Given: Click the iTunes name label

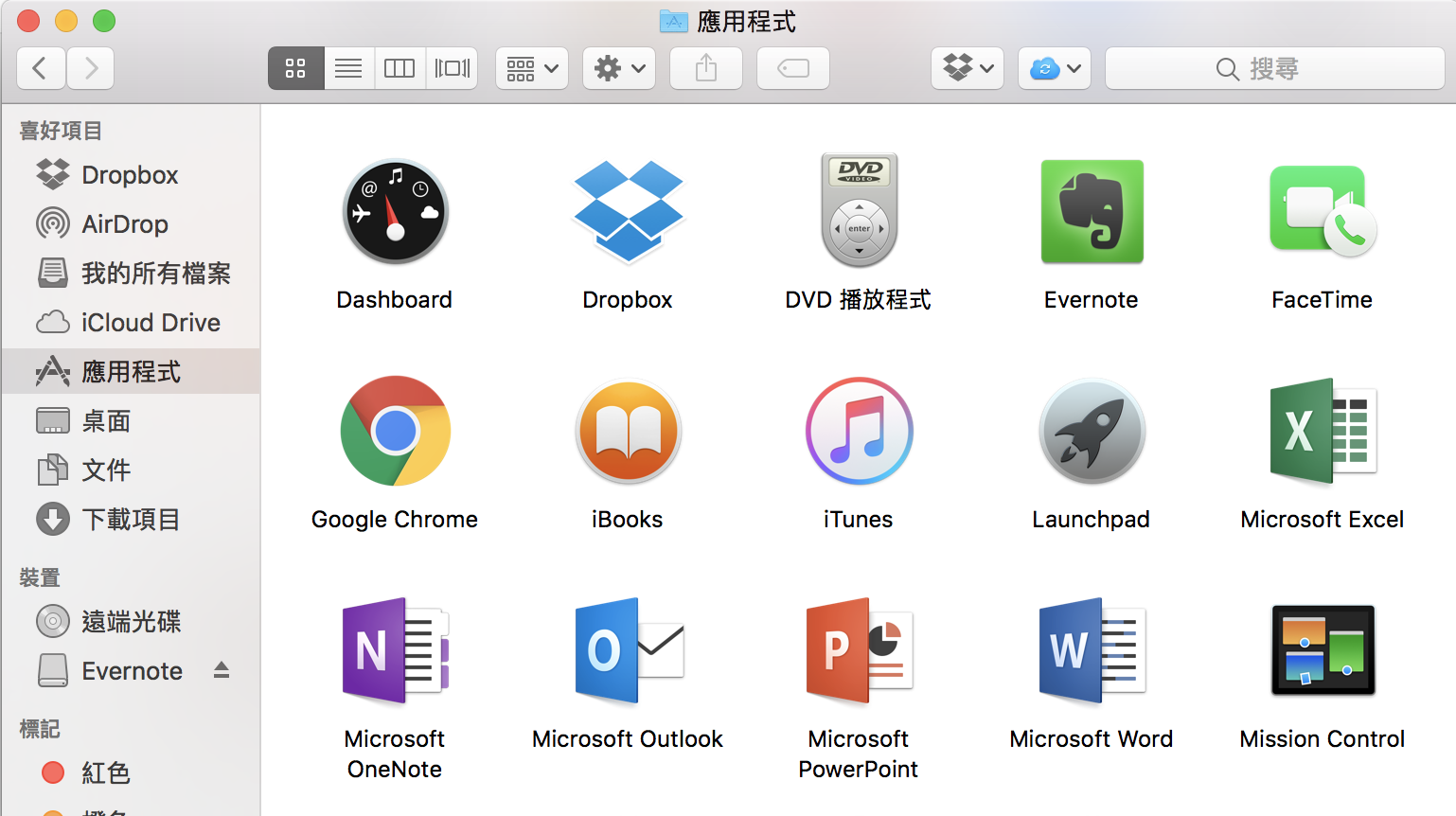Looking at the screenshot, I should [859, 520].
